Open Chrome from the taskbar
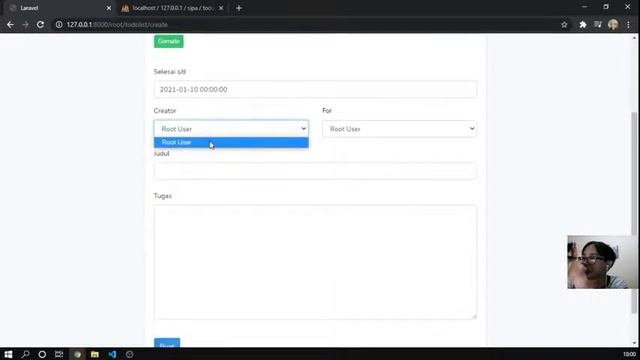 [77, 354]
